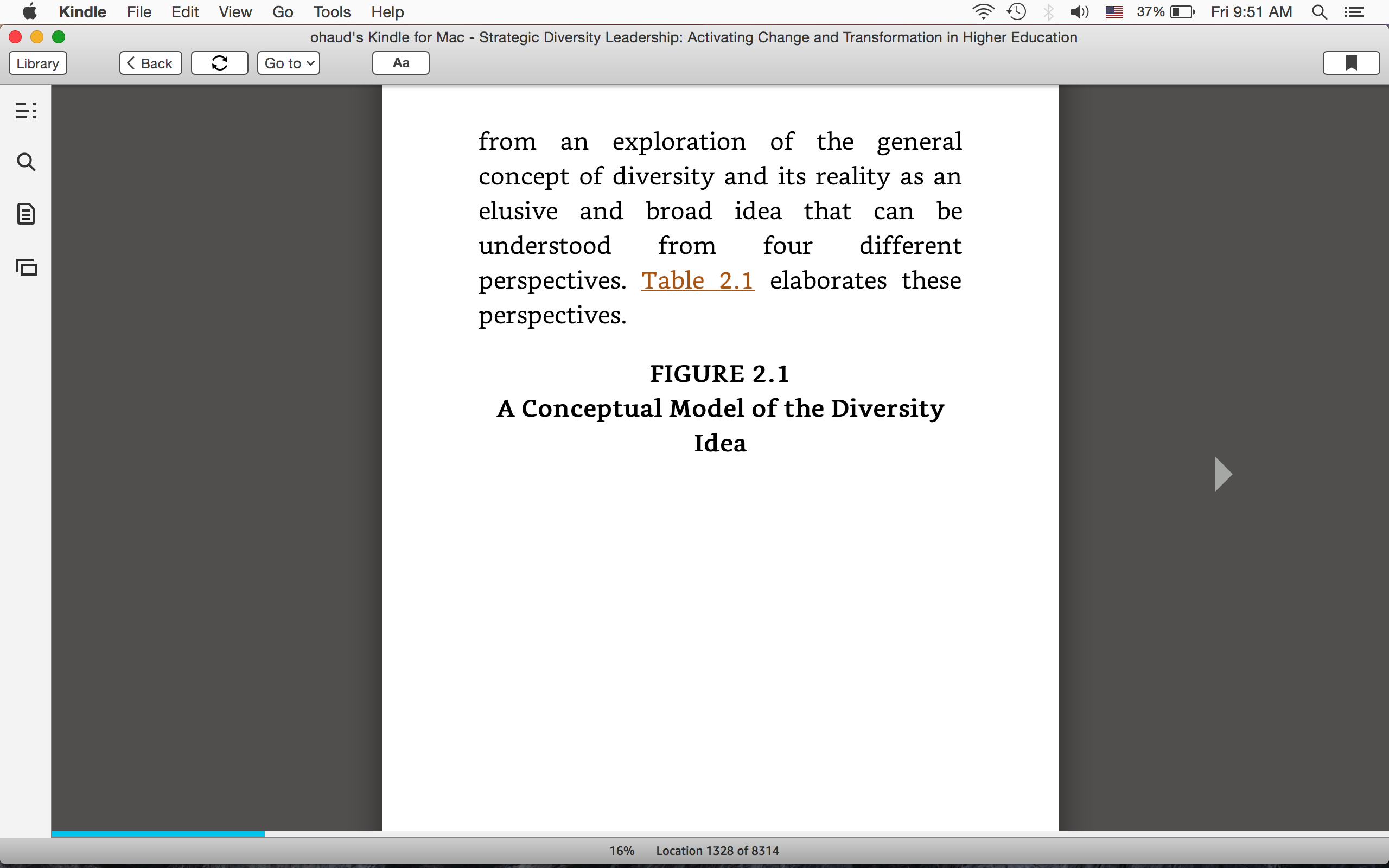Open the notebook notes icon in sidebar

[x=26, y=214]
